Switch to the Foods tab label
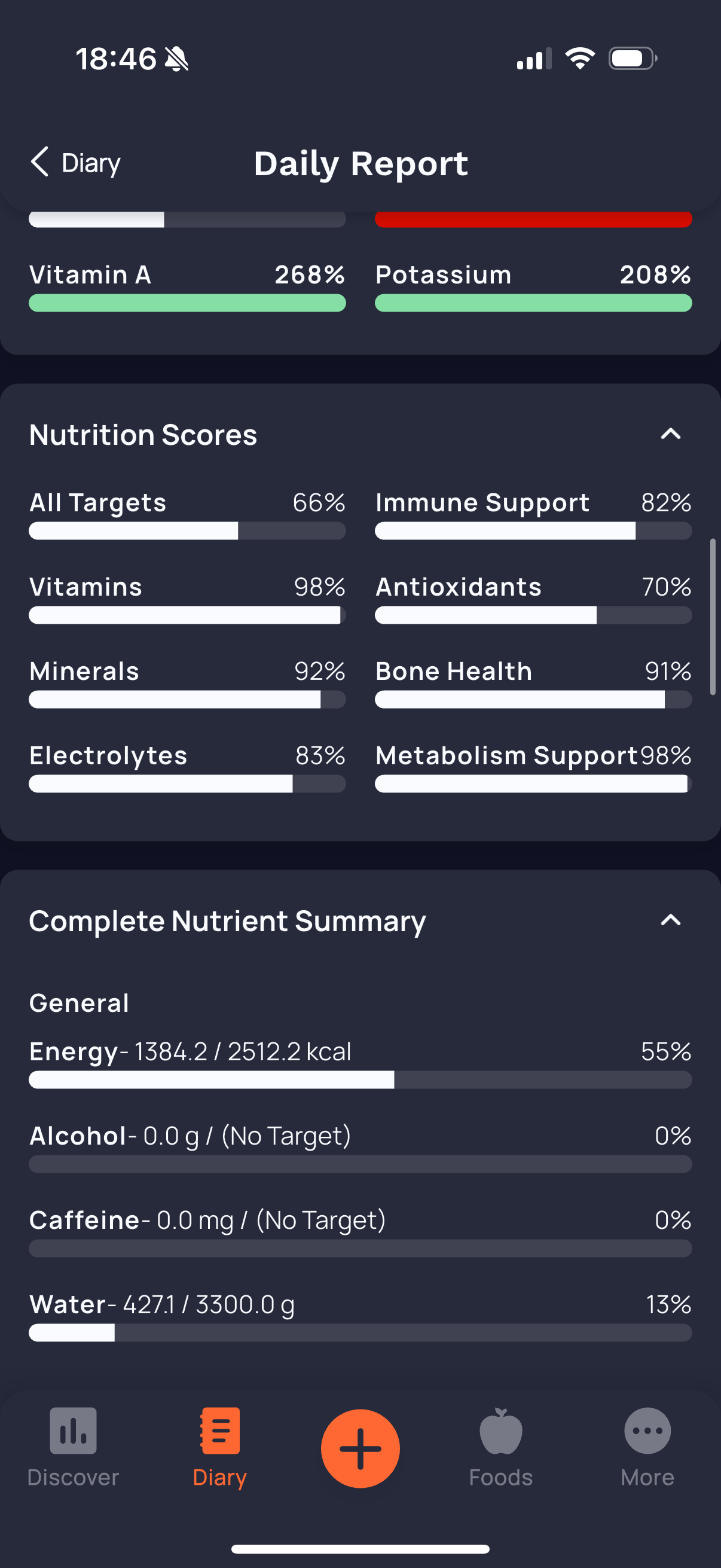Screen dimensions: 721x1568 [501, 1477]
